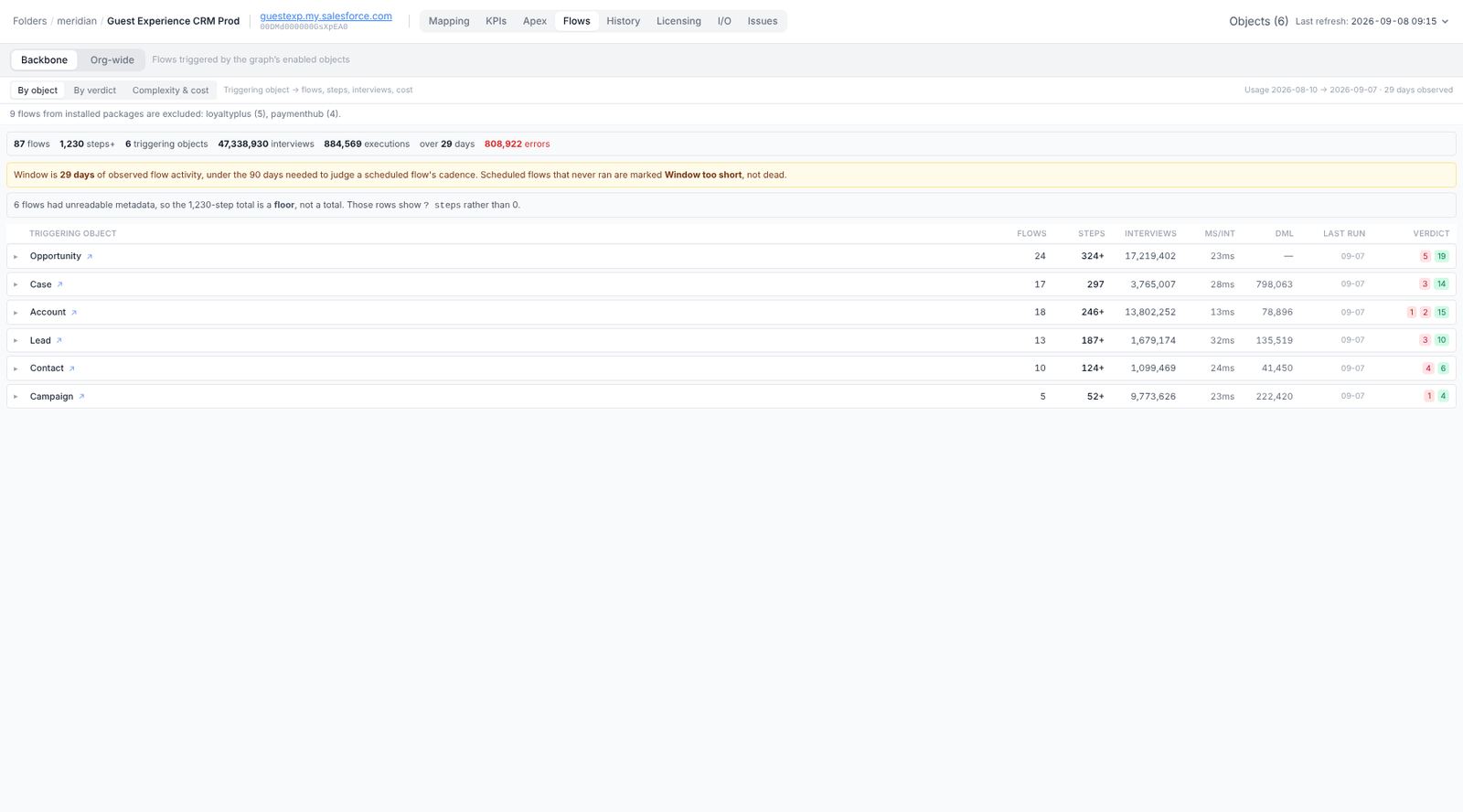Open the Mapping tab
The width and height of the screenshot is (1463, 812).
point(449,21)
